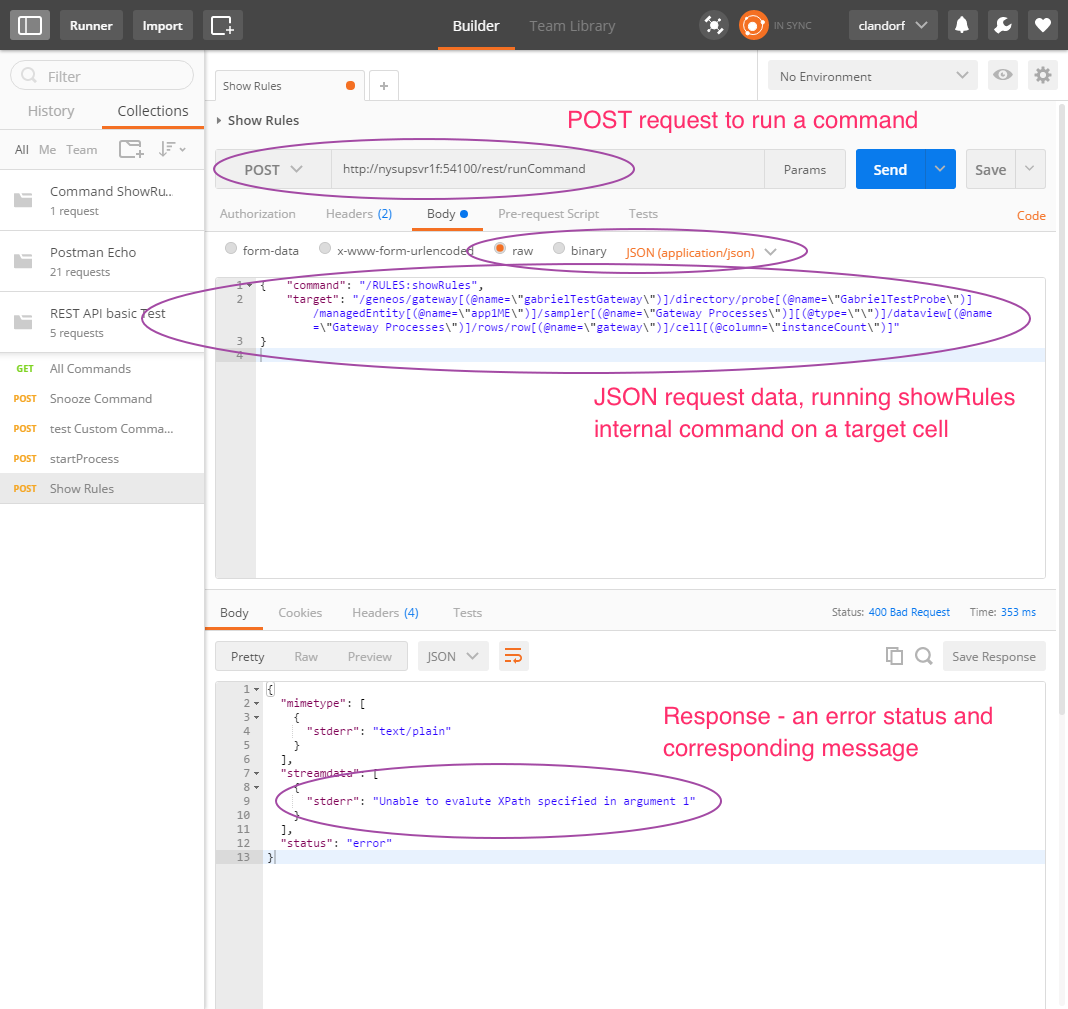Open JSON (application/json) content type dropdown
This screenshot has width=1068, height=1009.
click(701, 252)
